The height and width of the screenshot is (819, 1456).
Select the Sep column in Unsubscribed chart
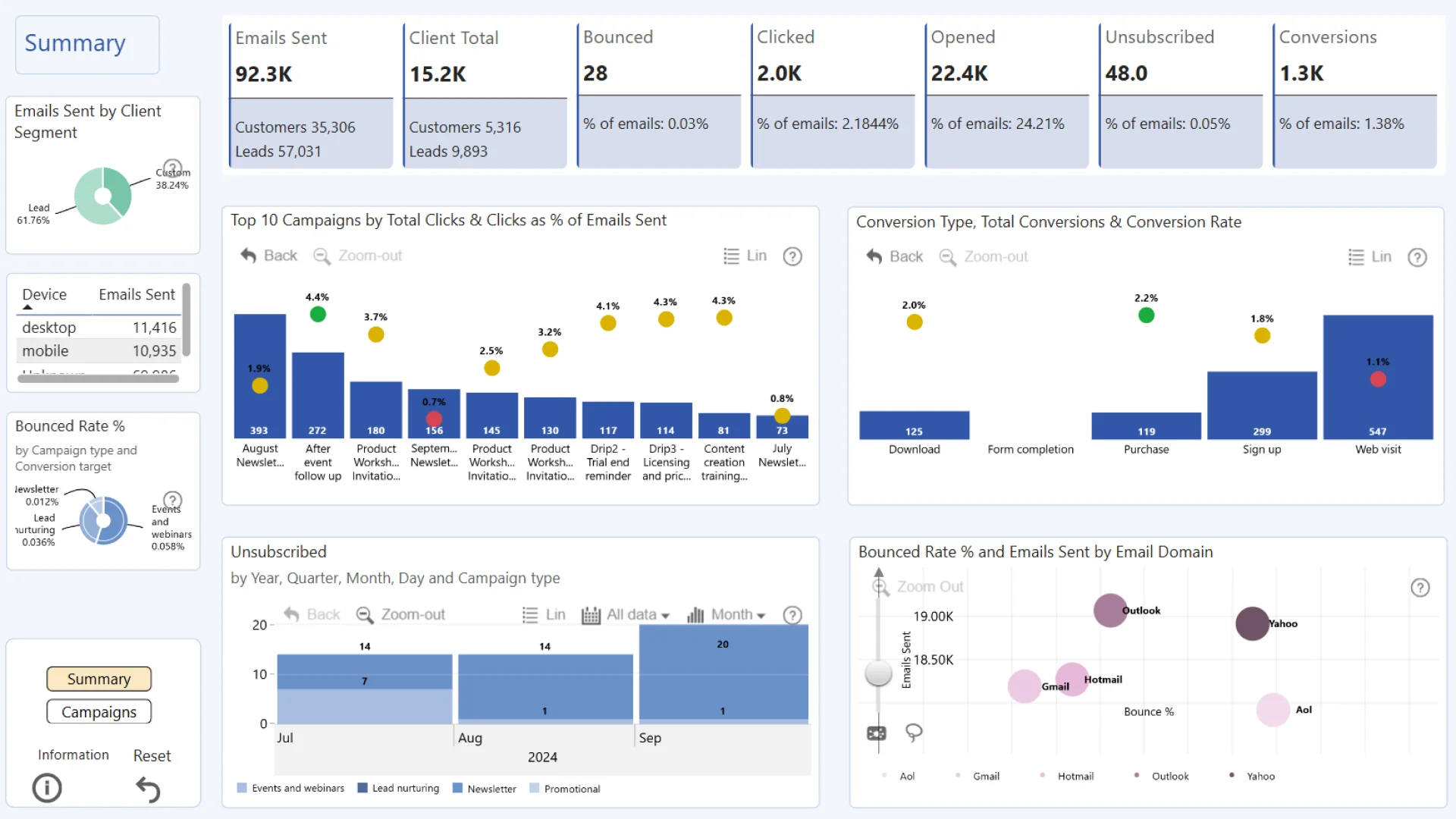point(723,673)
